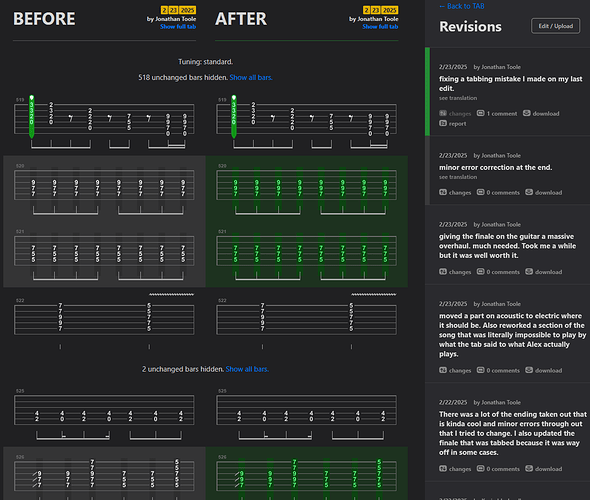See translation for 'minor error correction' revision
This screenshot has width=590, height=500.
pyautogui.click(x=458, y=177)
